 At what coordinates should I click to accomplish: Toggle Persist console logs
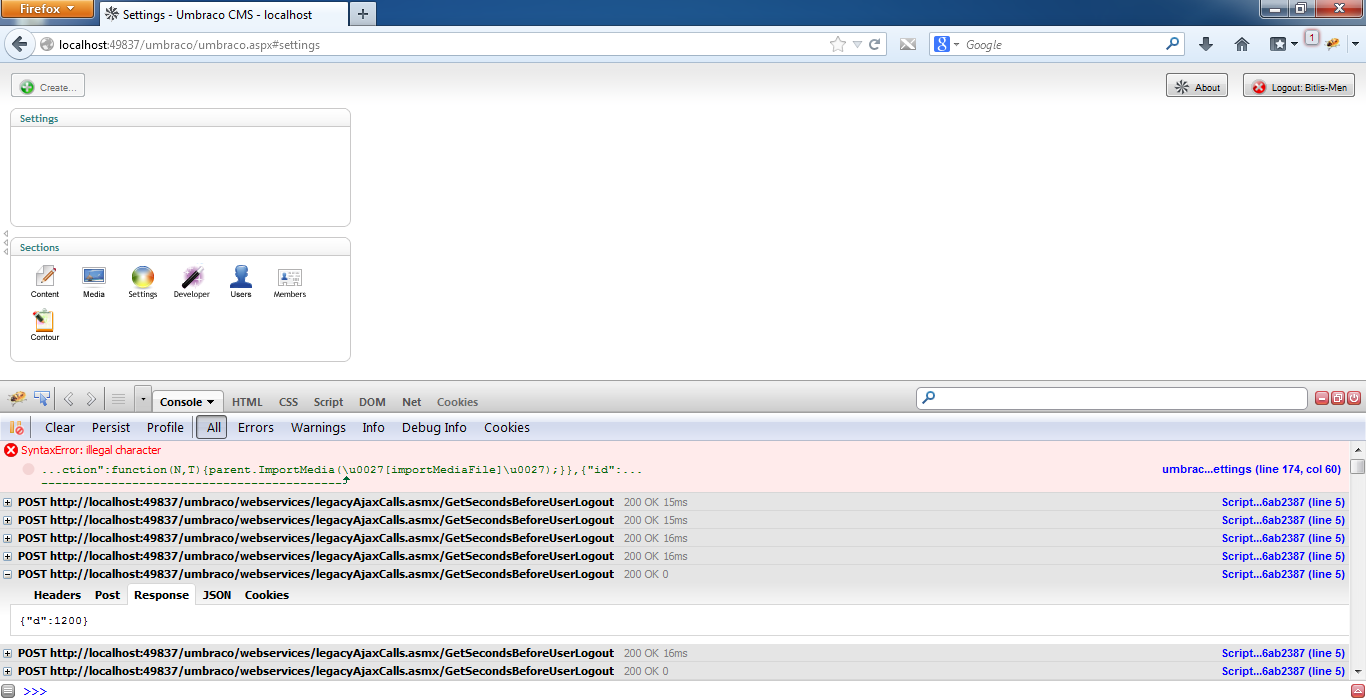pyautogui.click(x=111, y=428)
